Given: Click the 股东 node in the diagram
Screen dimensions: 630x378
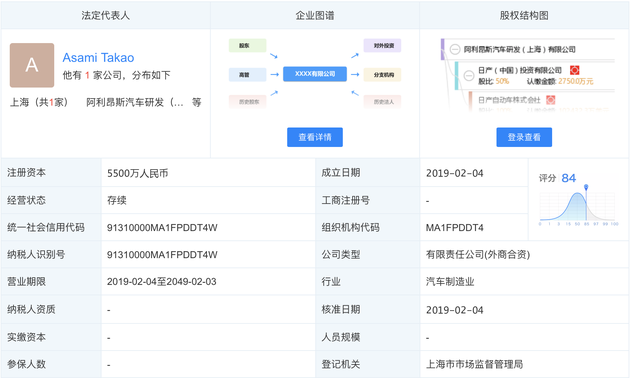Looking at the screenshot, I should pyautogui.click(x=248, y=45).
